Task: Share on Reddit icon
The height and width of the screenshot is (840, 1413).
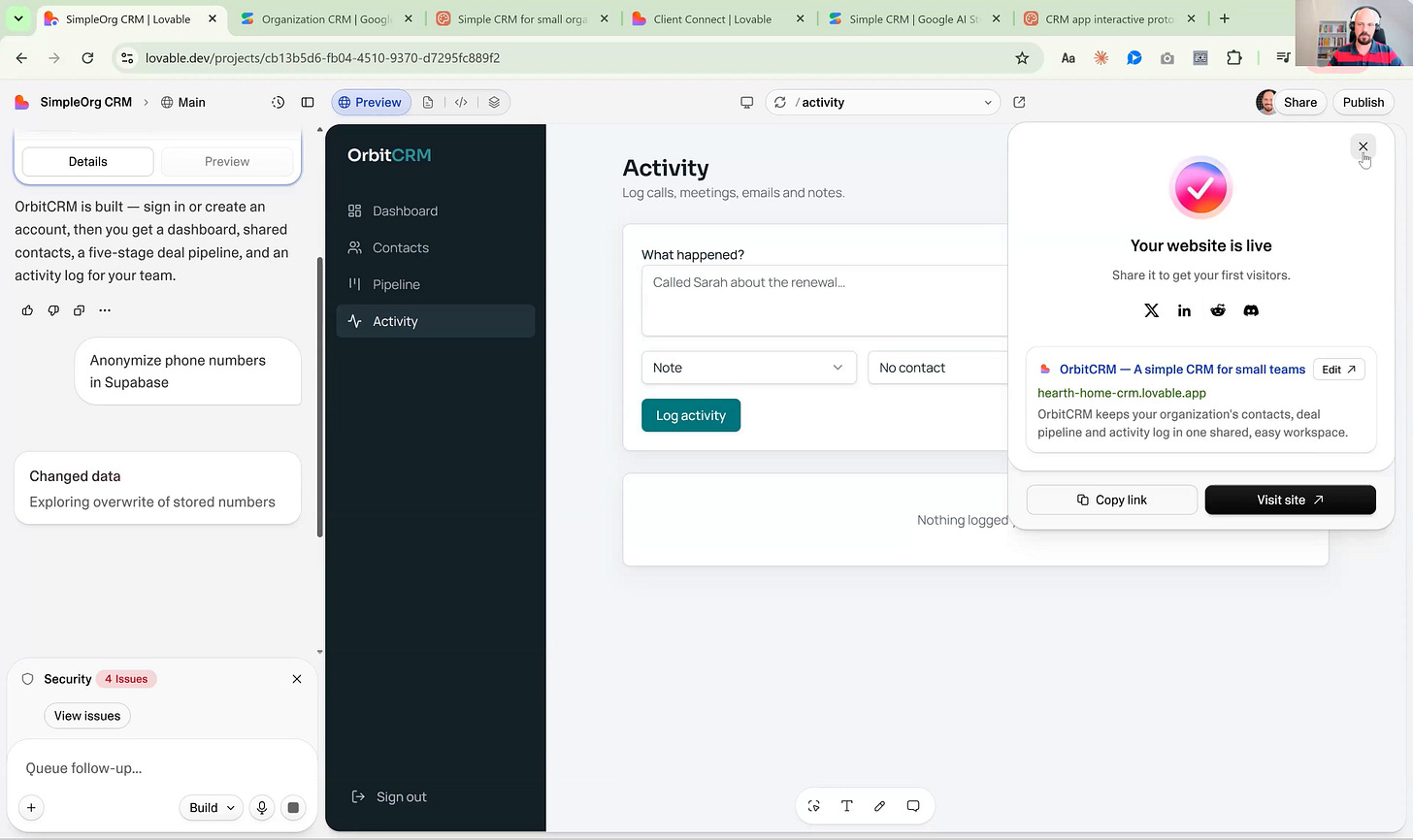Action: [x=1218, y=310]
